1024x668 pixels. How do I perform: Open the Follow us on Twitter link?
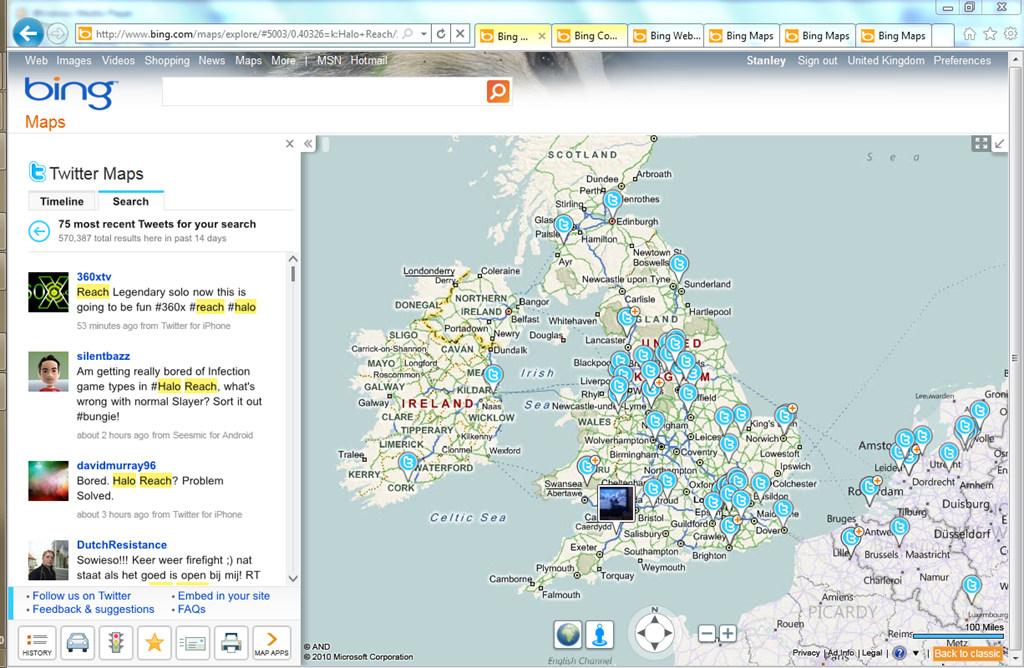click(82, 596)
